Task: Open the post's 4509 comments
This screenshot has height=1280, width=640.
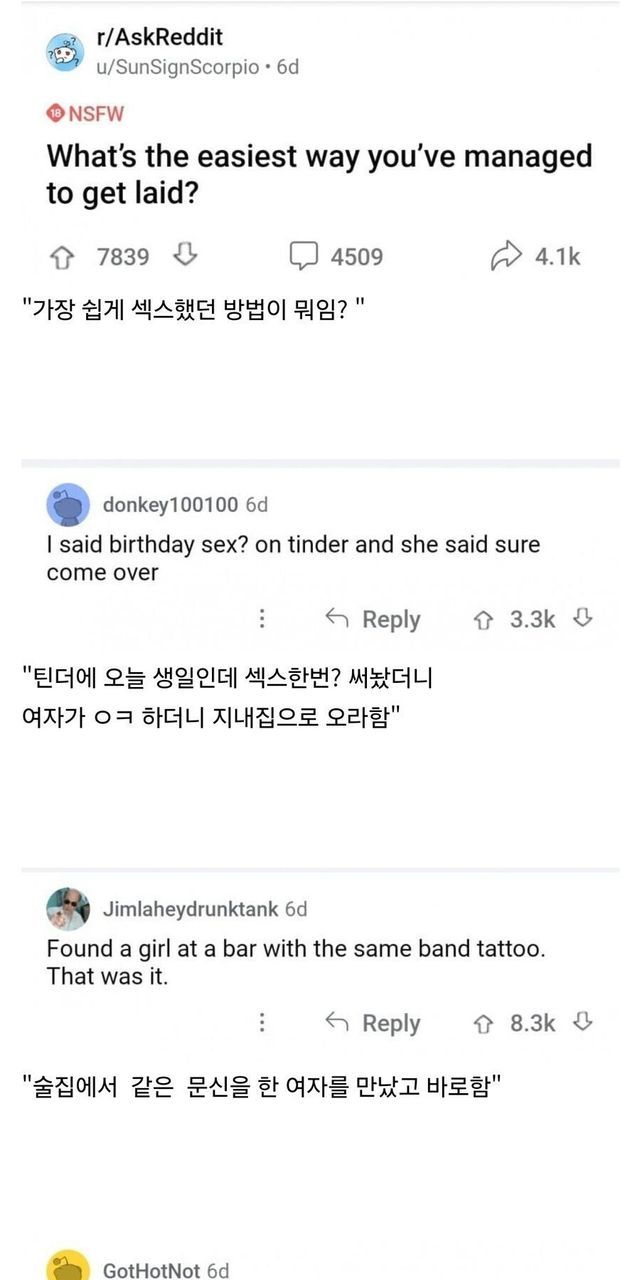Action: 336,257
